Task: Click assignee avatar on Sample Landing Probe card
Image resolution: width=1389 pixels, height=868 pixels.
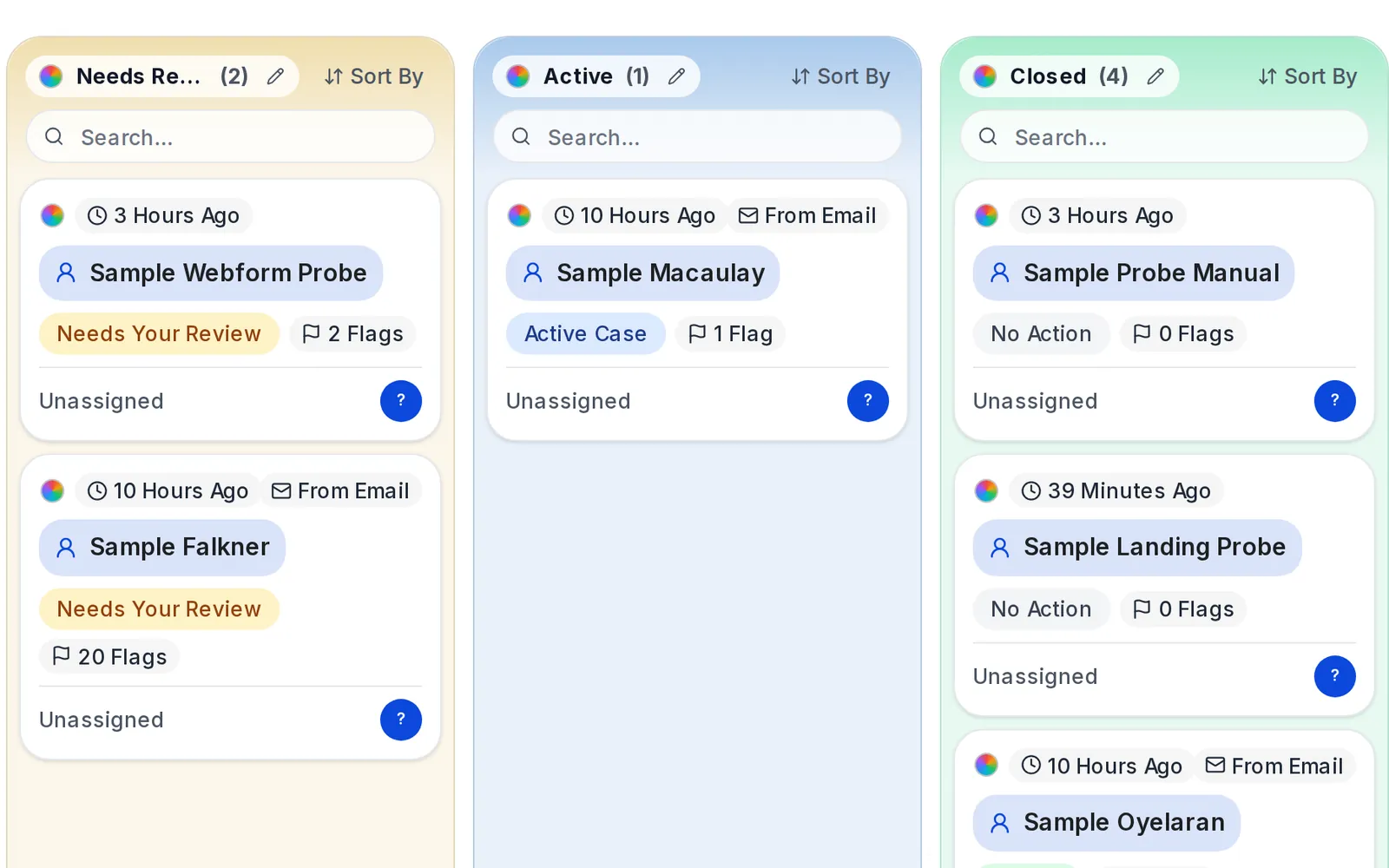Action: point(1335,676)
